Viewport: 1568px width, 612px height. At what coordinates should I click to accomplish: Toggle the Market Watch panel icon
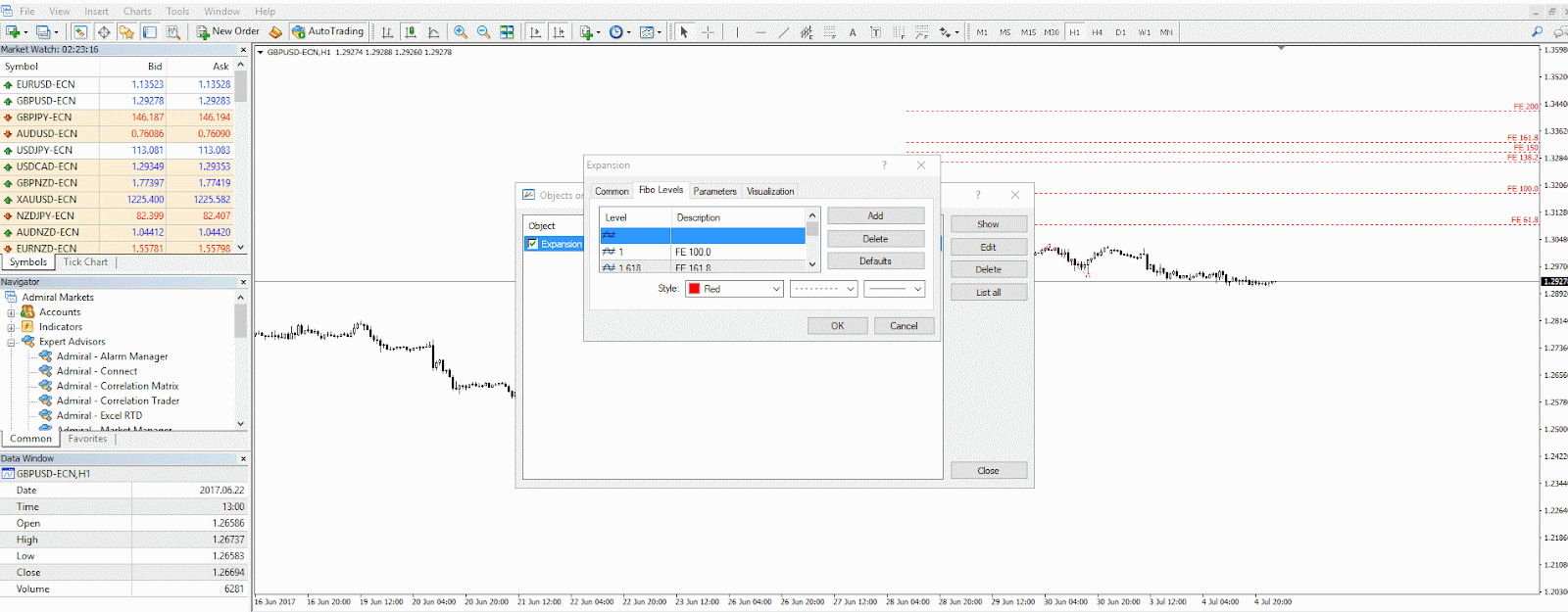[80, 32]
